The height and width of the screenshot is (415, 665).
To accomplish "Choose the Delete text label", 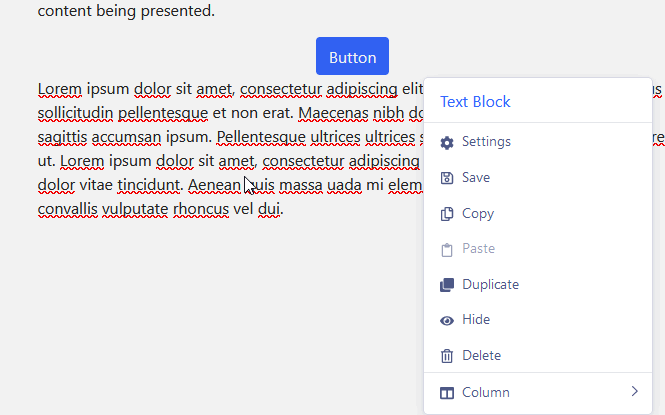I will tap(481, 356).
